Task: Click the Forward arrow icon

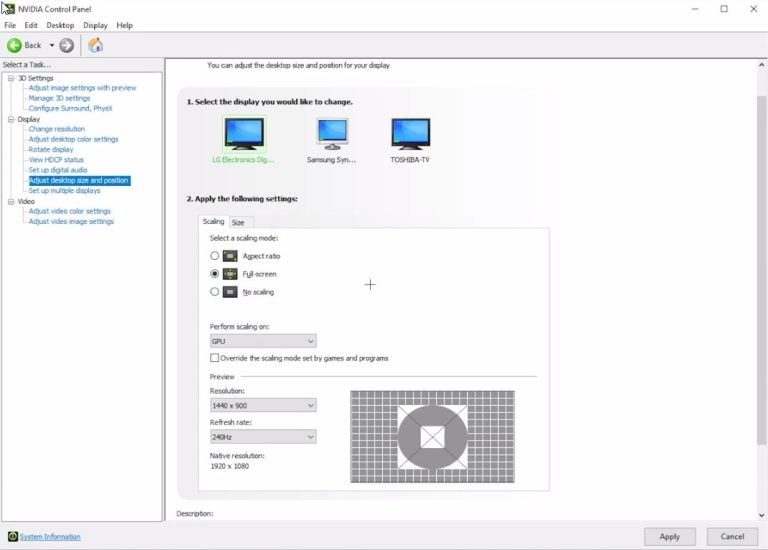Action: (x=67, y=45)
